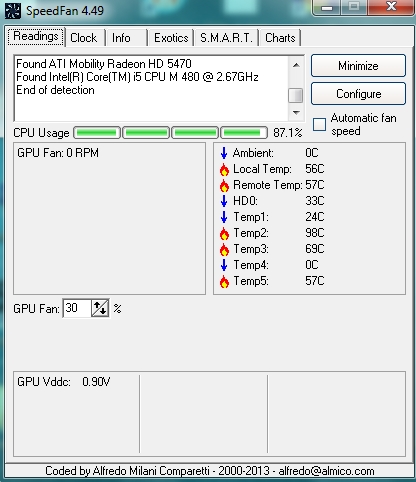Click the 24C value next to Temp1
This screenshot has height=482, width=416.
(315, 217)
